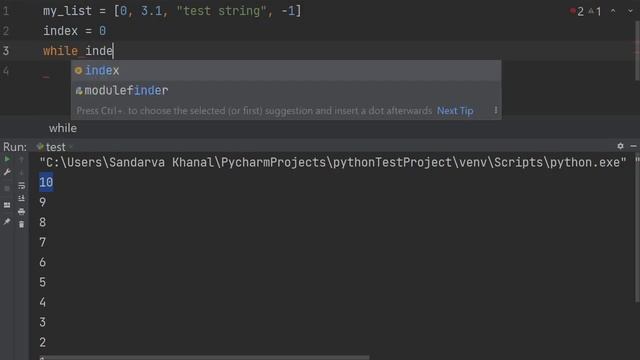
Task: Go to previous highlighted error arrow
Action: [613, 11]
